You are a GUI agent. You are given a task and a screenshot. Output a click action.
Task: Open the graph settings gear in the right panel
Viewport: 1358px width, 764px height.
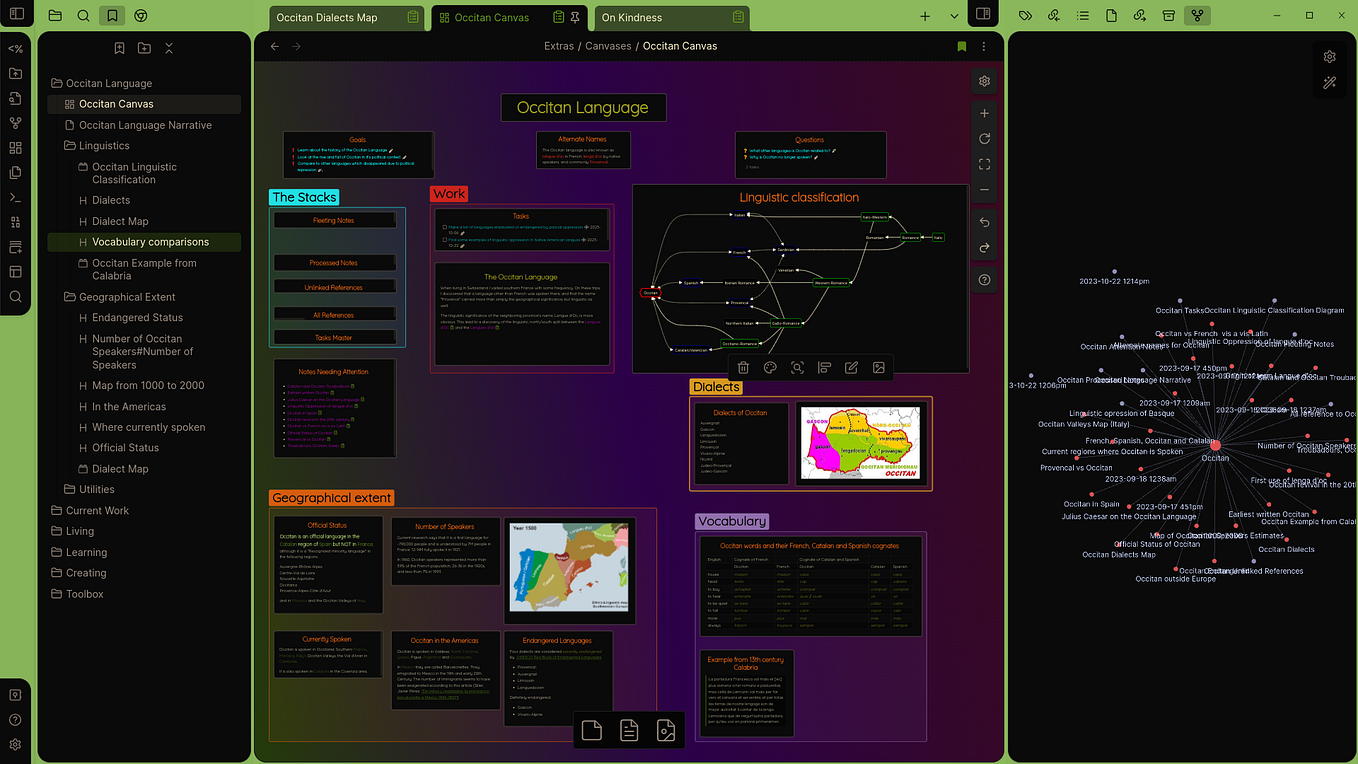pos(1330,57)
